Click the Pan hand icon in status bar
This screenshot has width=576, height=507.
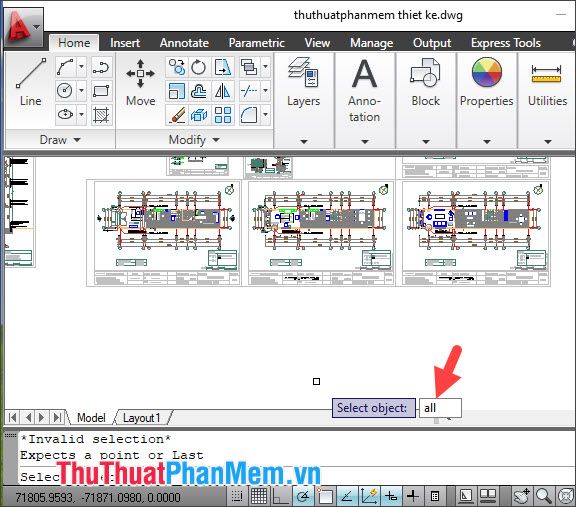tap(521, 496)
